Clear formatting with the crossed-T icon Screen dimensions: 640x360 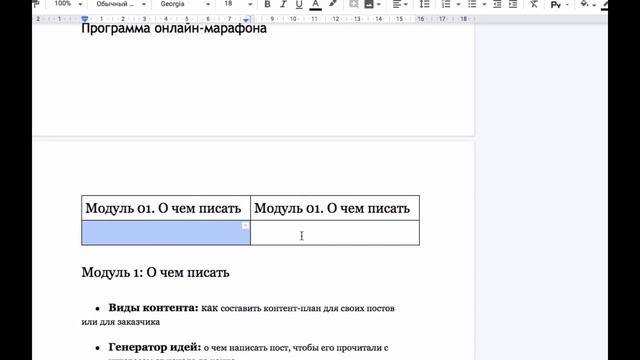534,4
